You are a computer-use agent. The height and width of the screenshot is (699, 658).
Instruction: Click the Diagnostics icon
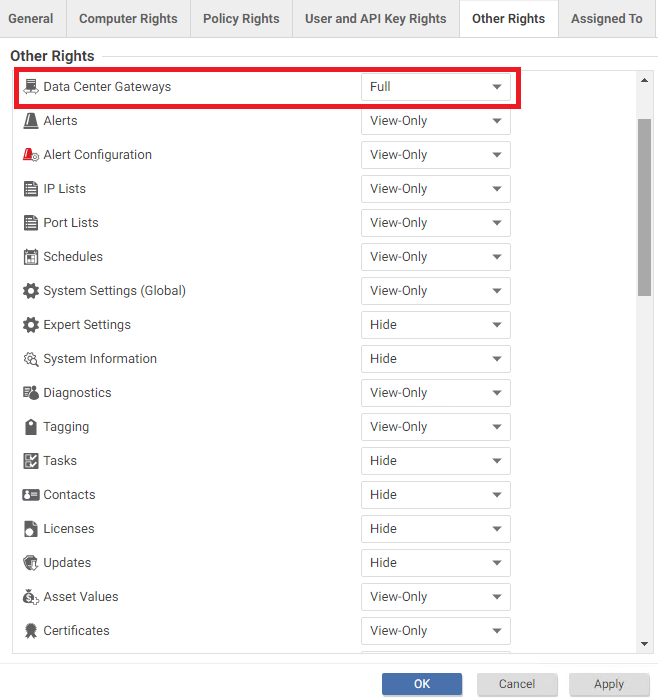(x=31, y=393)
